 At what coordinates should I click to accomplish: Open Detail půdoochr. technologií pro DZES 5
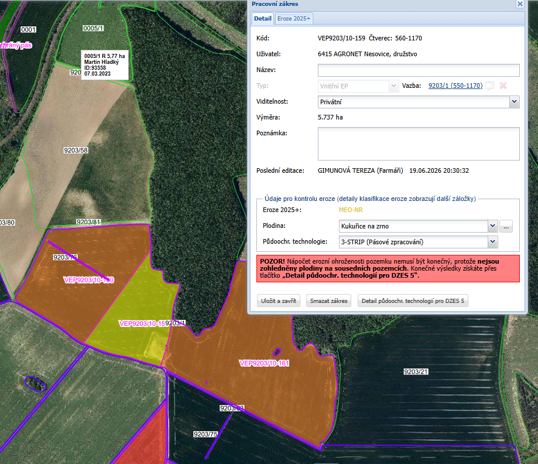pyautogui.click(x=413, y=301)
